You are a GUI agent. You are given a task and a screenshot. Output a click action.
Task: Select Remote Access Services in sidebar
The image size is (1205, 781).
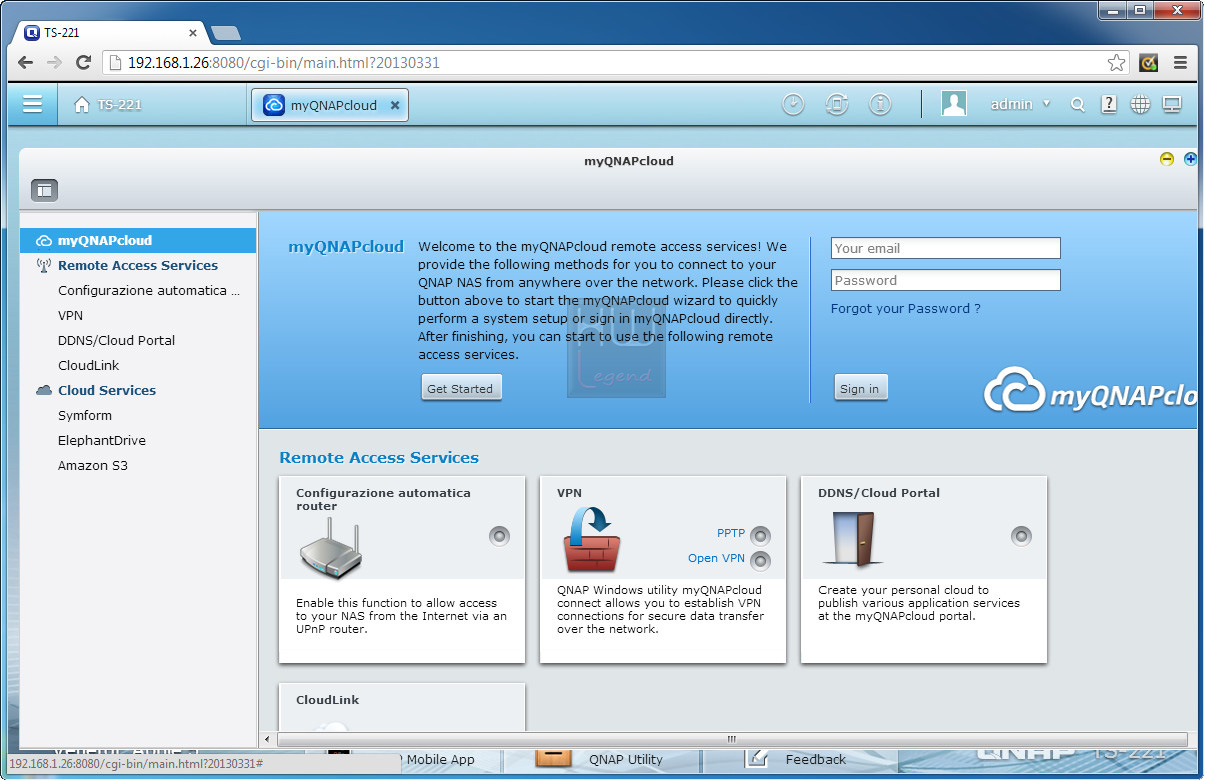point(138,265)
